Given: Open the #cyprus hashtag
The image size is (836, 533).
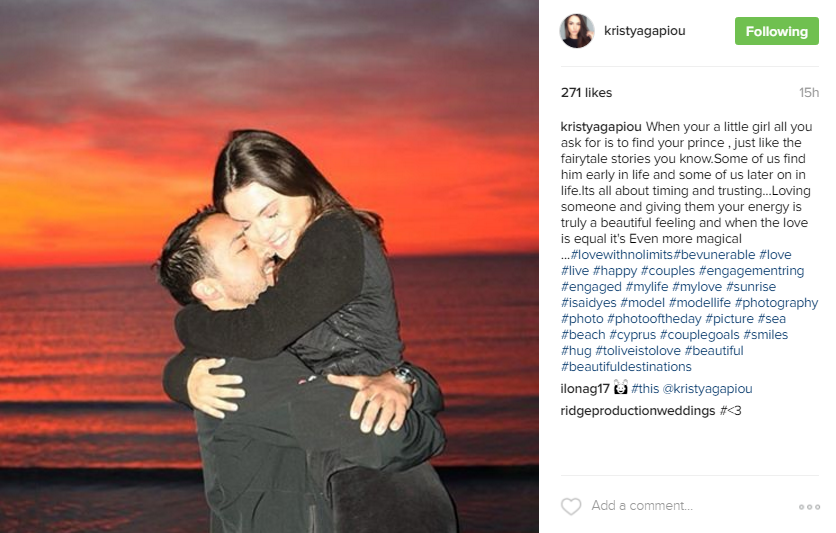Looking at the screenshot, I should [632, 335].
